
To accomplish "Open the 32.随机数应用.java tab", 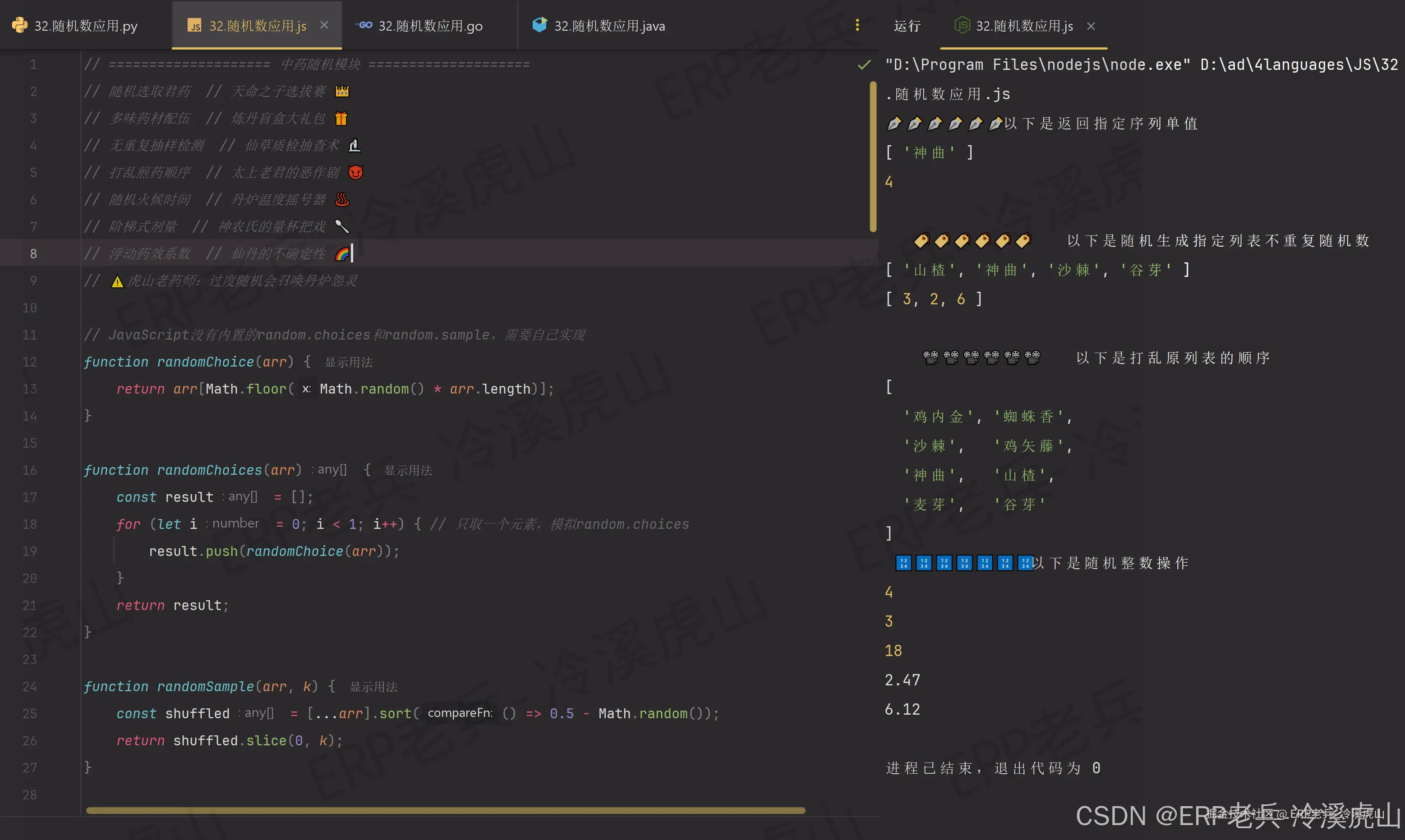I will tap(609, 26).
